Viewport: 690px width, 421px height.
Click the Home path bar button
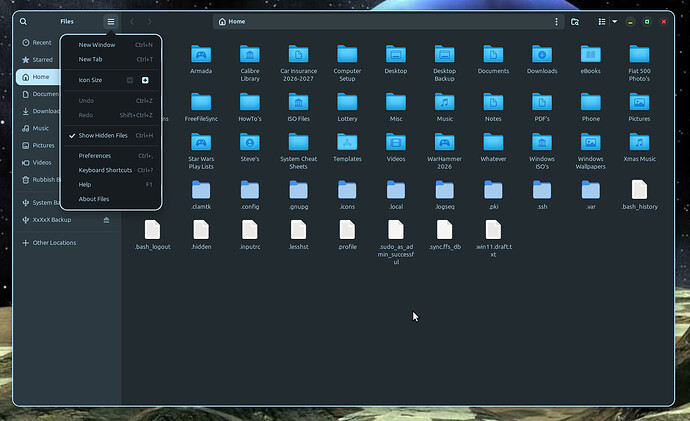(232, 21)
